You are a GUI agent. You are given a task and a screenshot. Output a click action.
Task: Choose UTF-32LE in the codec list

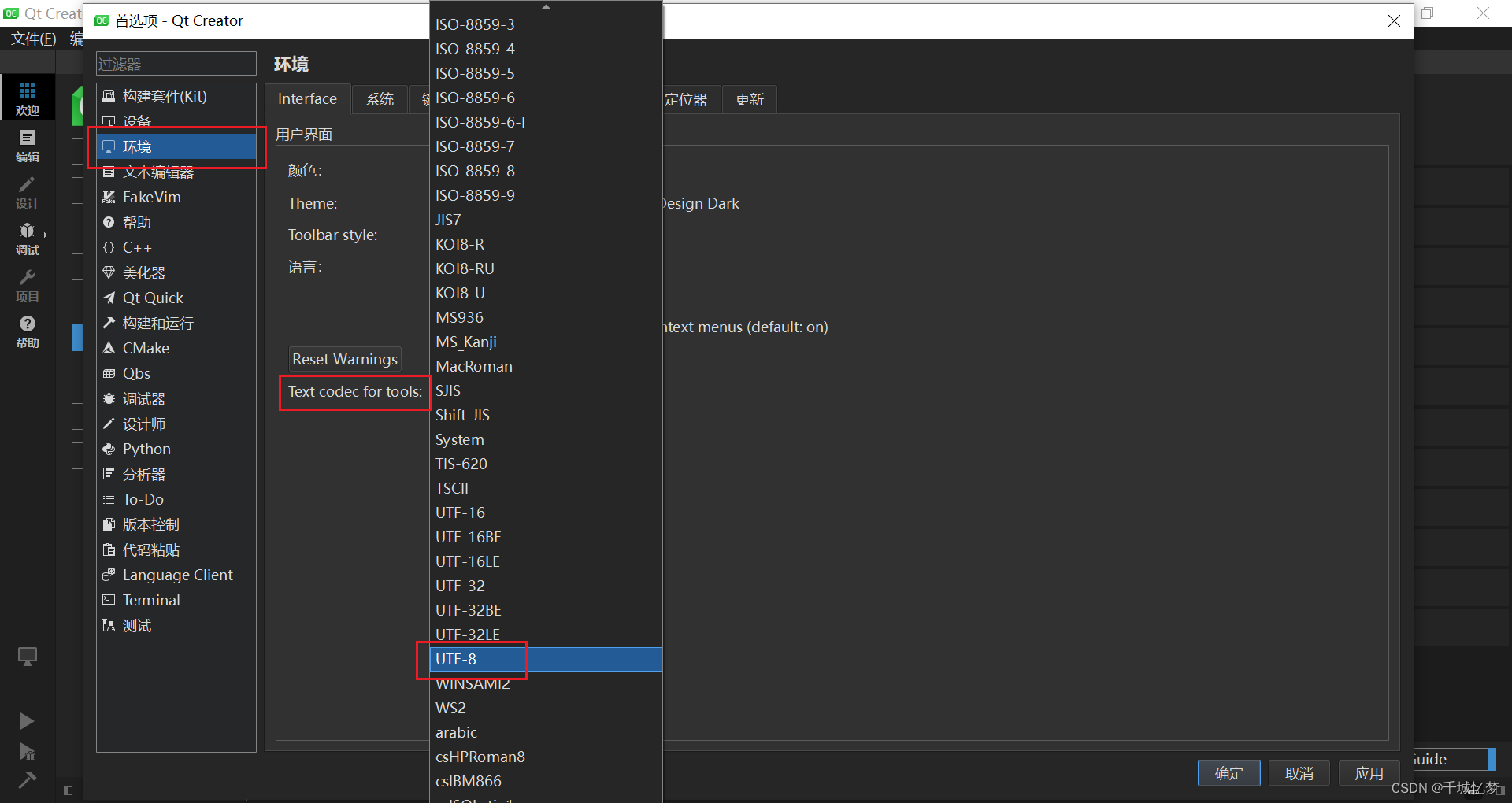click(x=546, y=635)
